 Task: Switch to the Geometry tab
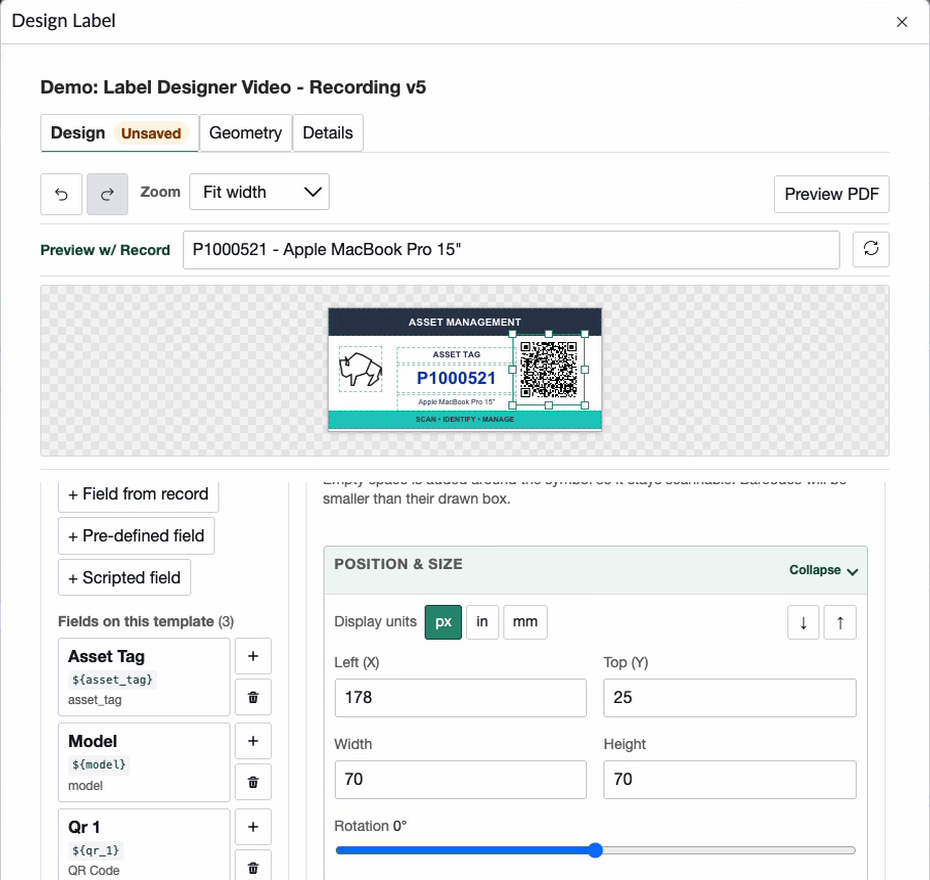(x=246, y=133)
